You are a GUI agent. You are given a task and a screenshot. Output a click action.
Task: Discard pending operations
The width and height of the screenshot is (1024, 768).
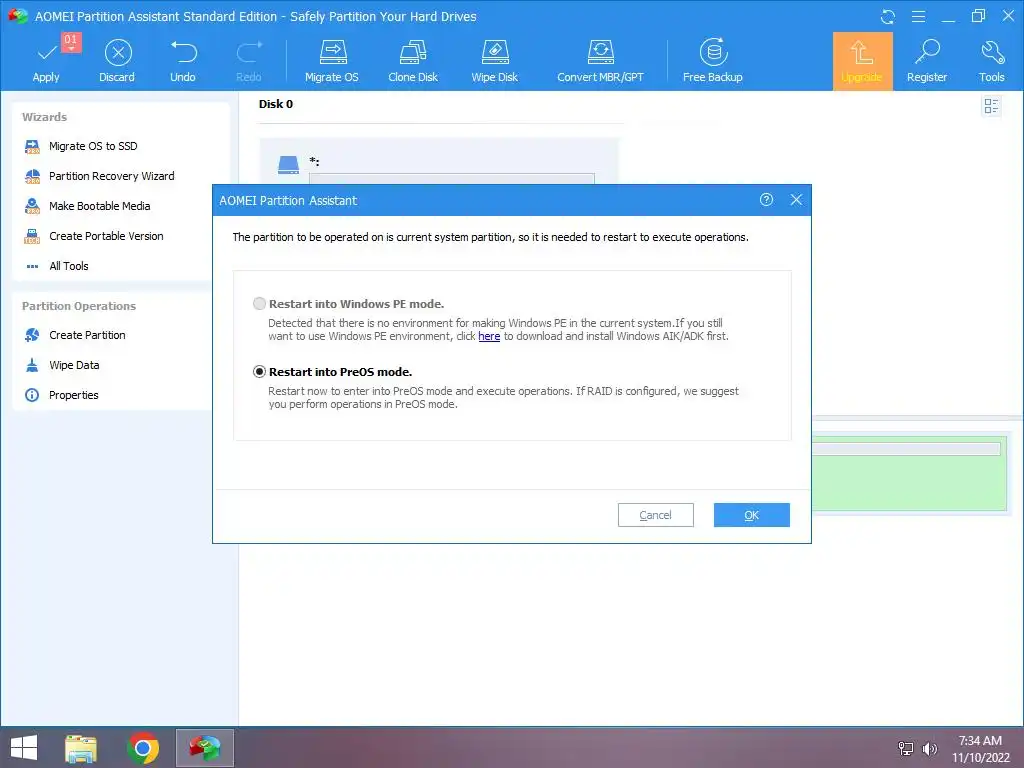click(118, 62)
